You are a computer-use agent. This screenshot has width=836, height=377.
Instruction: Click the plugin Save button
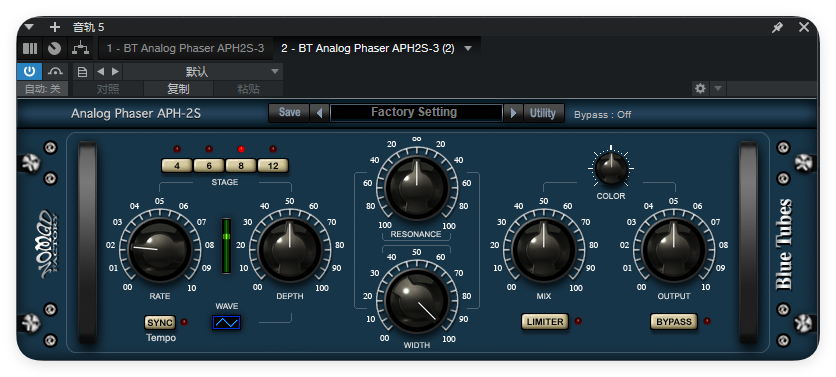289,113
